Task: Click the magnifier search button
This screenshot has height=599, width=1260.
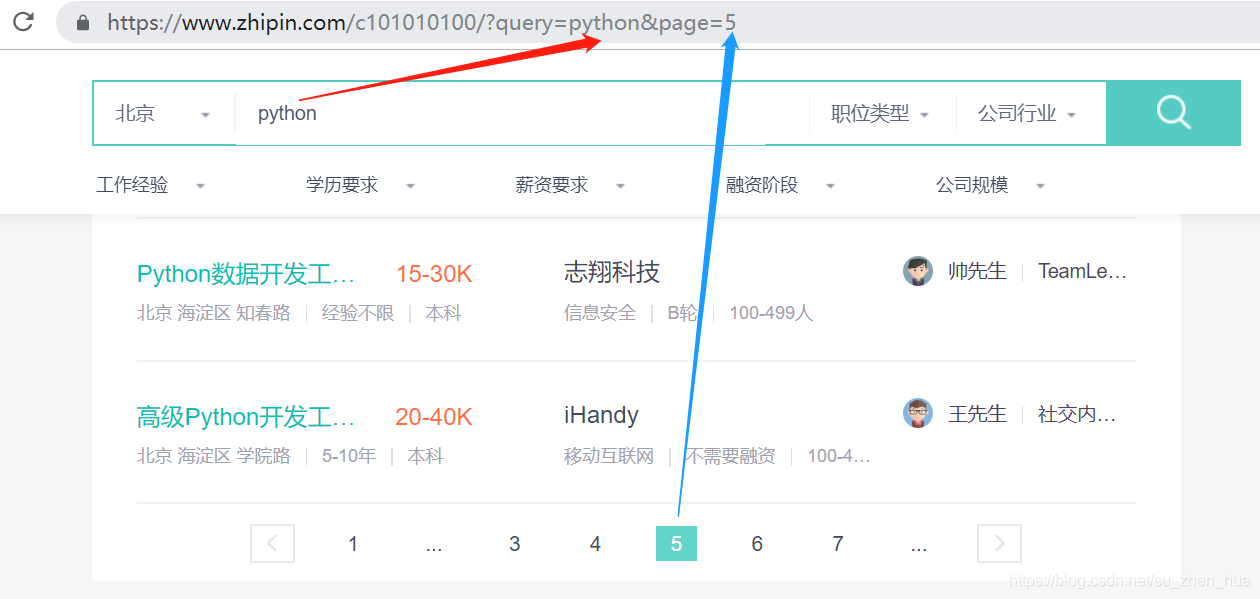Action: tap(1173, 113)
